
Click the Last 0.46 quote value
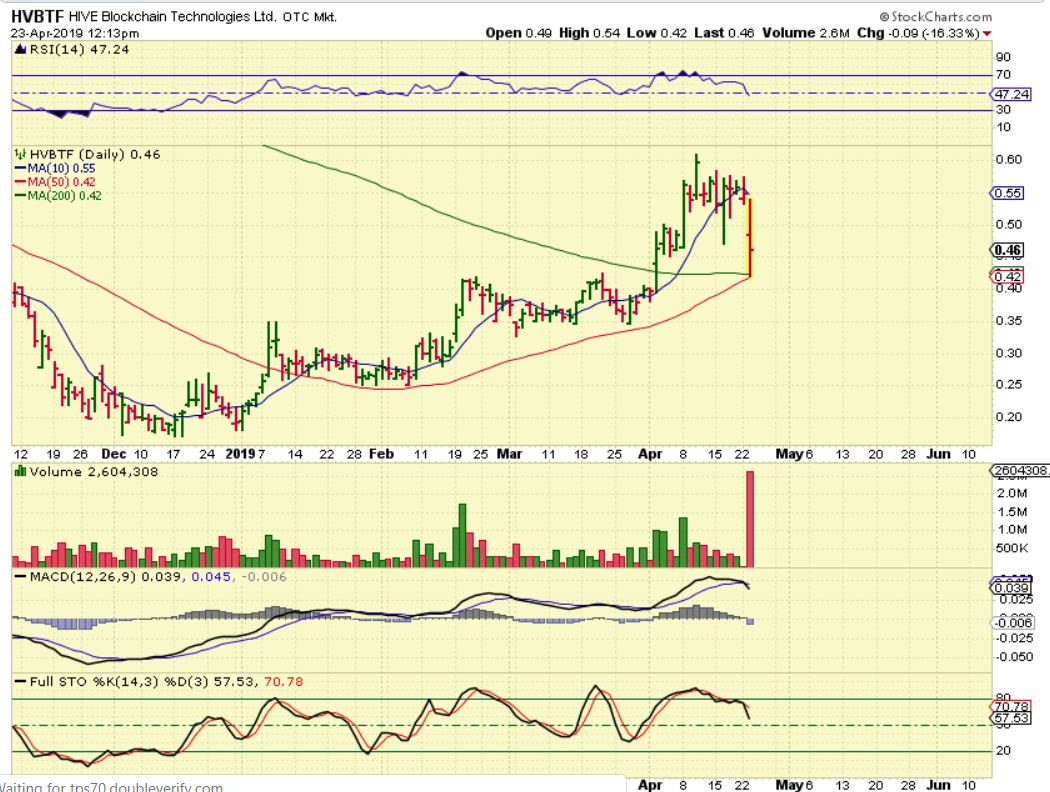(724, 33)
